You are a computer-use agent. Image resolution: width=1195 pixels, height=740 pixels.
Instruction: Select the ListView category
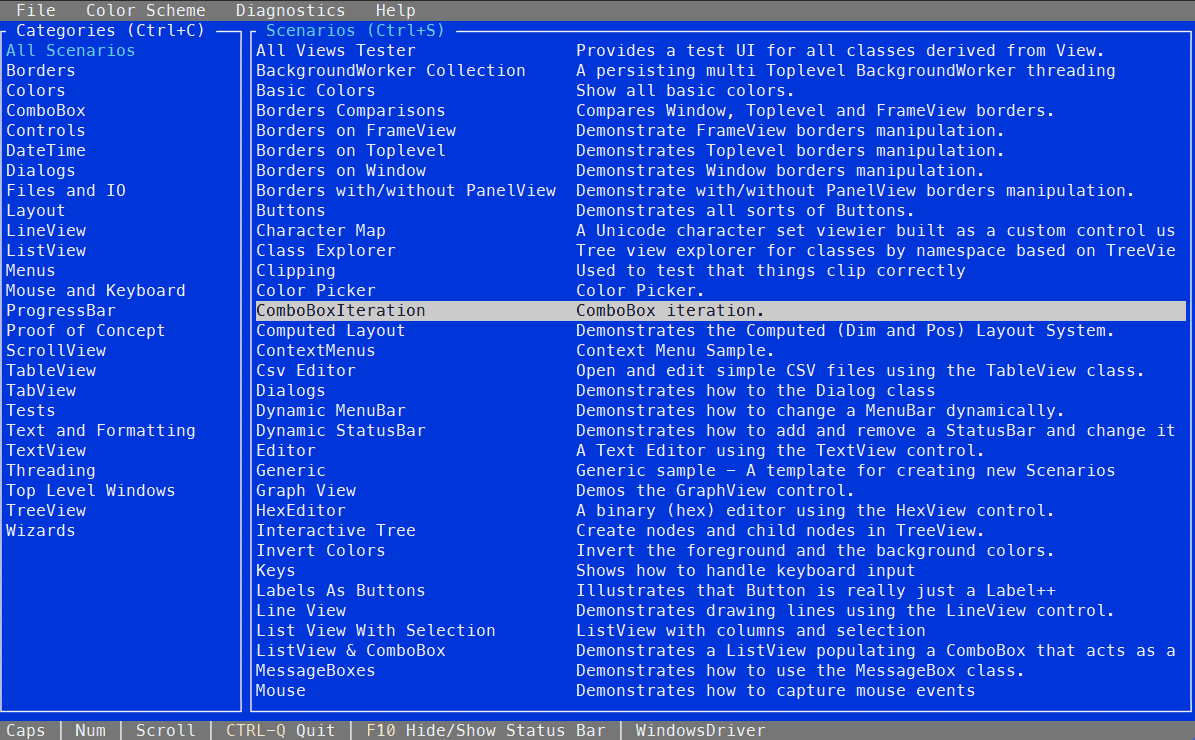click(x=46, y=250)
